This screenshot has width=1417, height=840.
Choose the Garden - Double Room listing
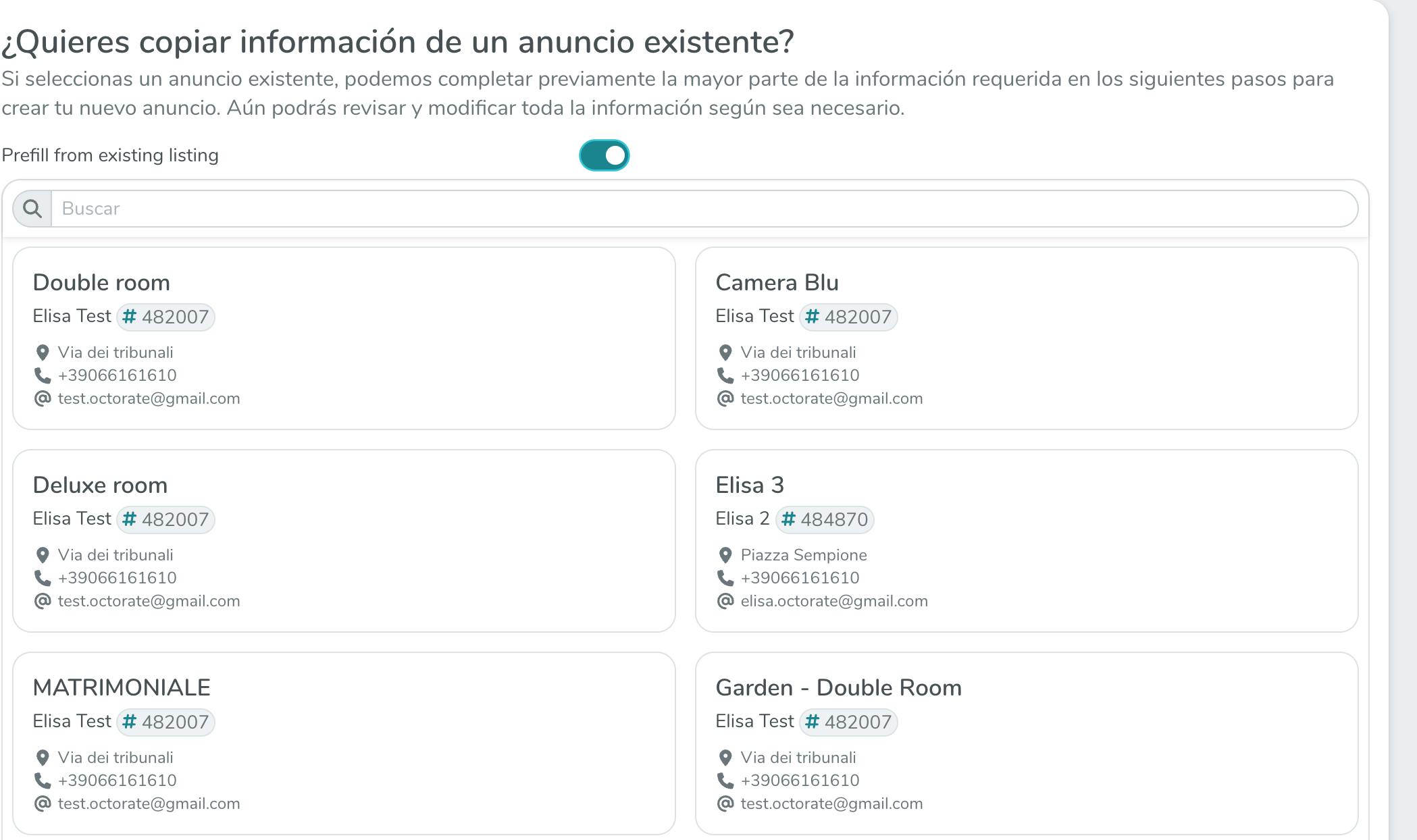coord(1026,743)
